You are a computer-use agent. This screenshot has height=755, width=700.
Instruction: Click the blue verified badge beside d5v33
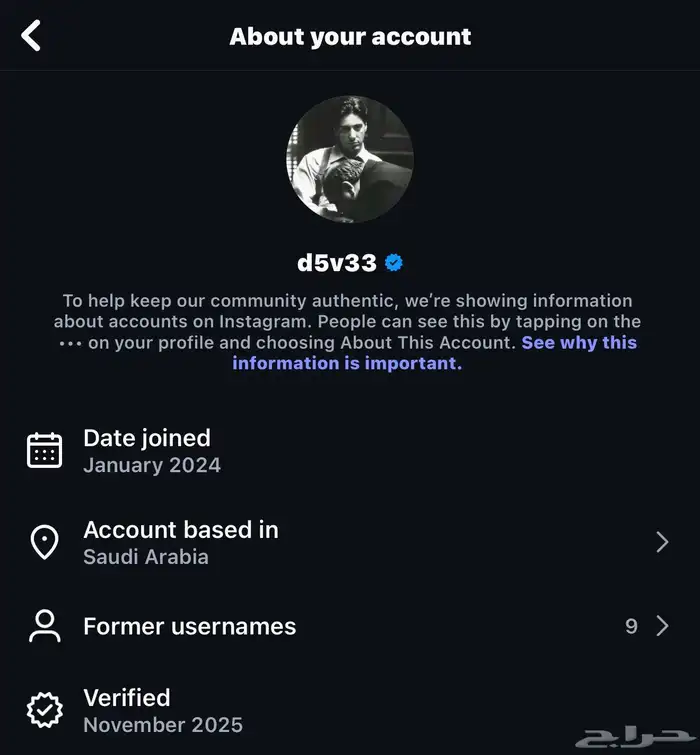[395, 263]
